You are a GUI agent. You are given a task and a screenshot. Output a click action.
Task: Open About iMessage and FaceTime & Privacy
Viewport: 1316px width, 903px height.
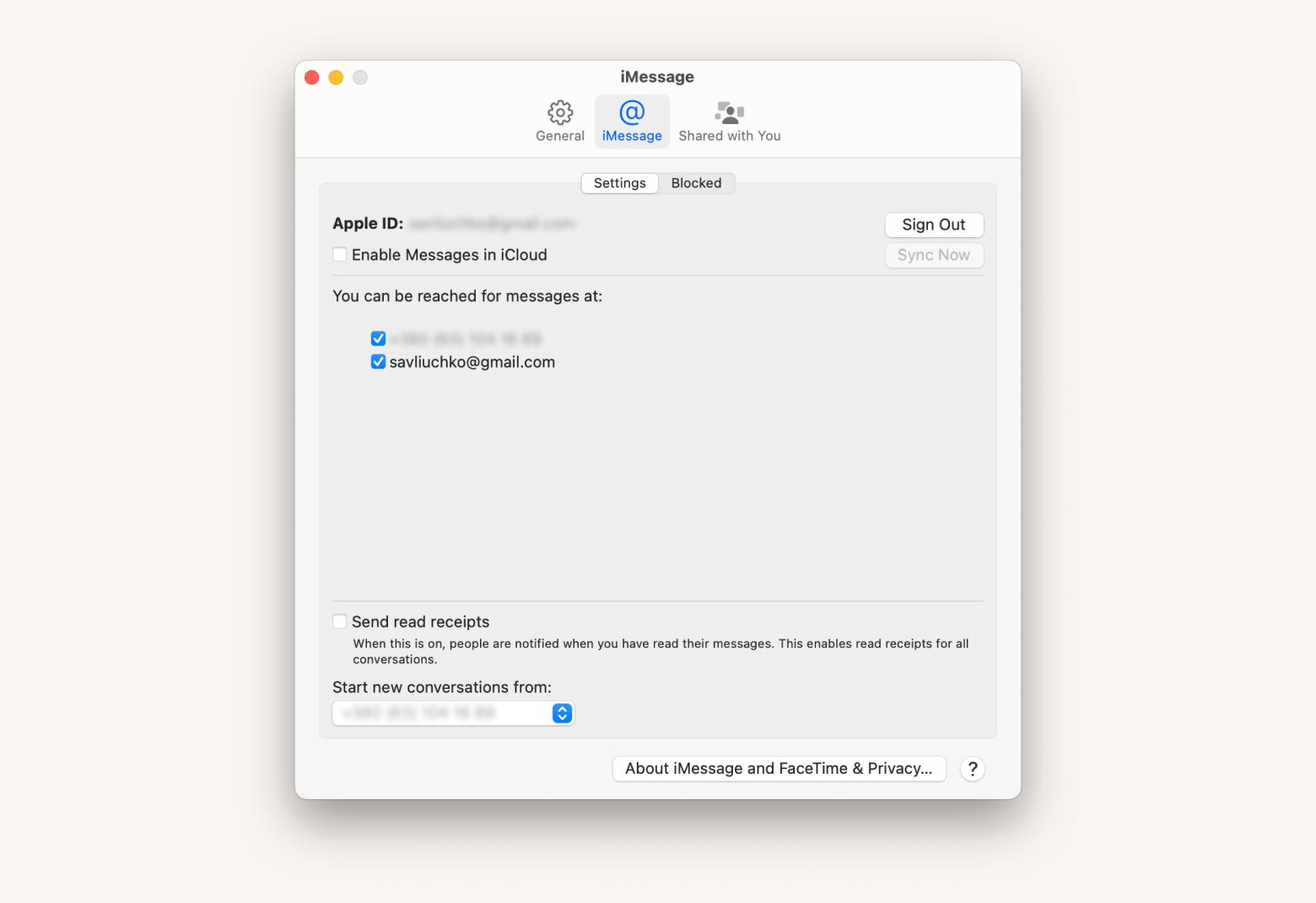[779, 769]
